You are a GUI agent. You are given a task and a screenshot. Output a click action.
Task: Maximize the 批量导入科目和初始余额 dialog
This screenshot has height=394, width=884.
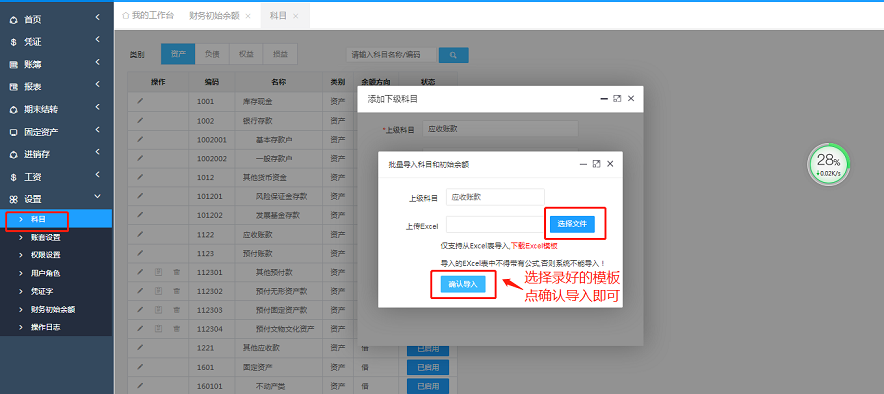596,164
